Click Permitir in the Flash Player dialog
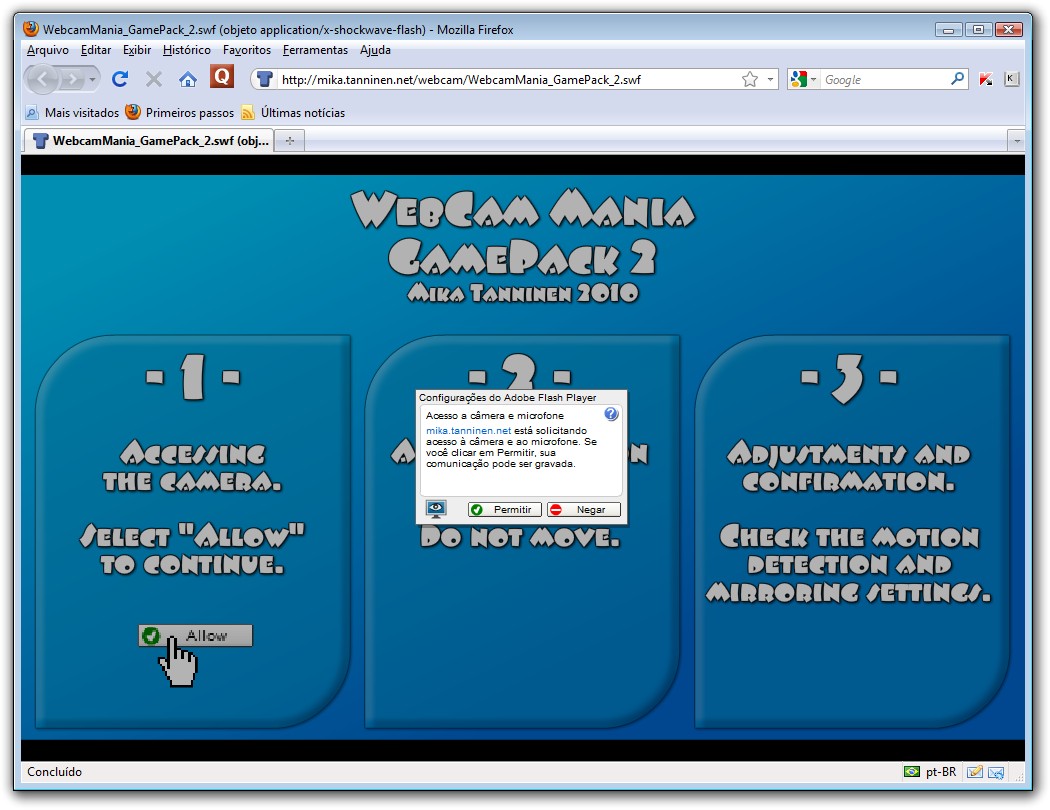Image resolution: width=1050 pixels, height=810 pixels. click(504, 509)
